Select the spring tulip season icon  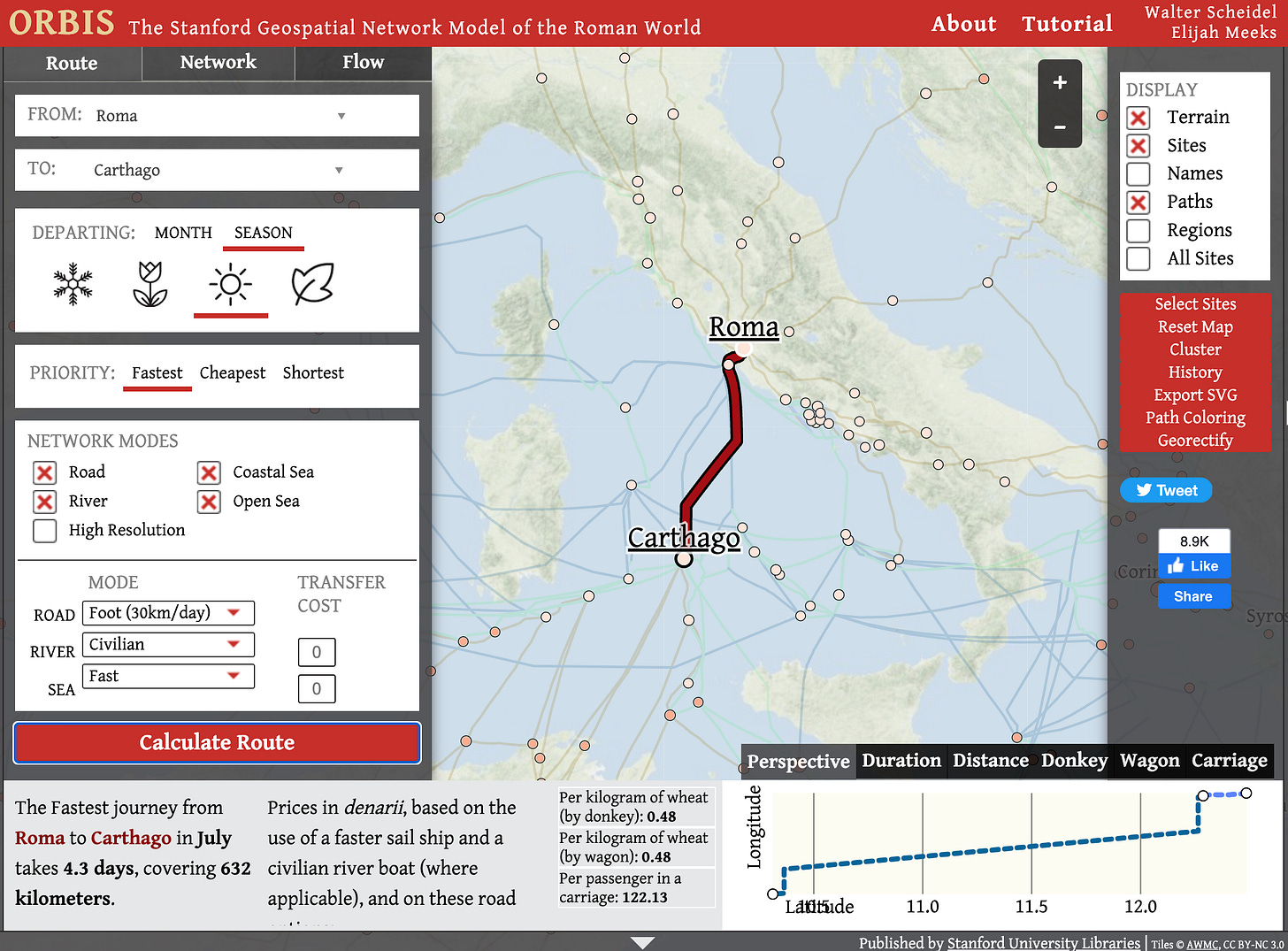click(x=150, y=284)
